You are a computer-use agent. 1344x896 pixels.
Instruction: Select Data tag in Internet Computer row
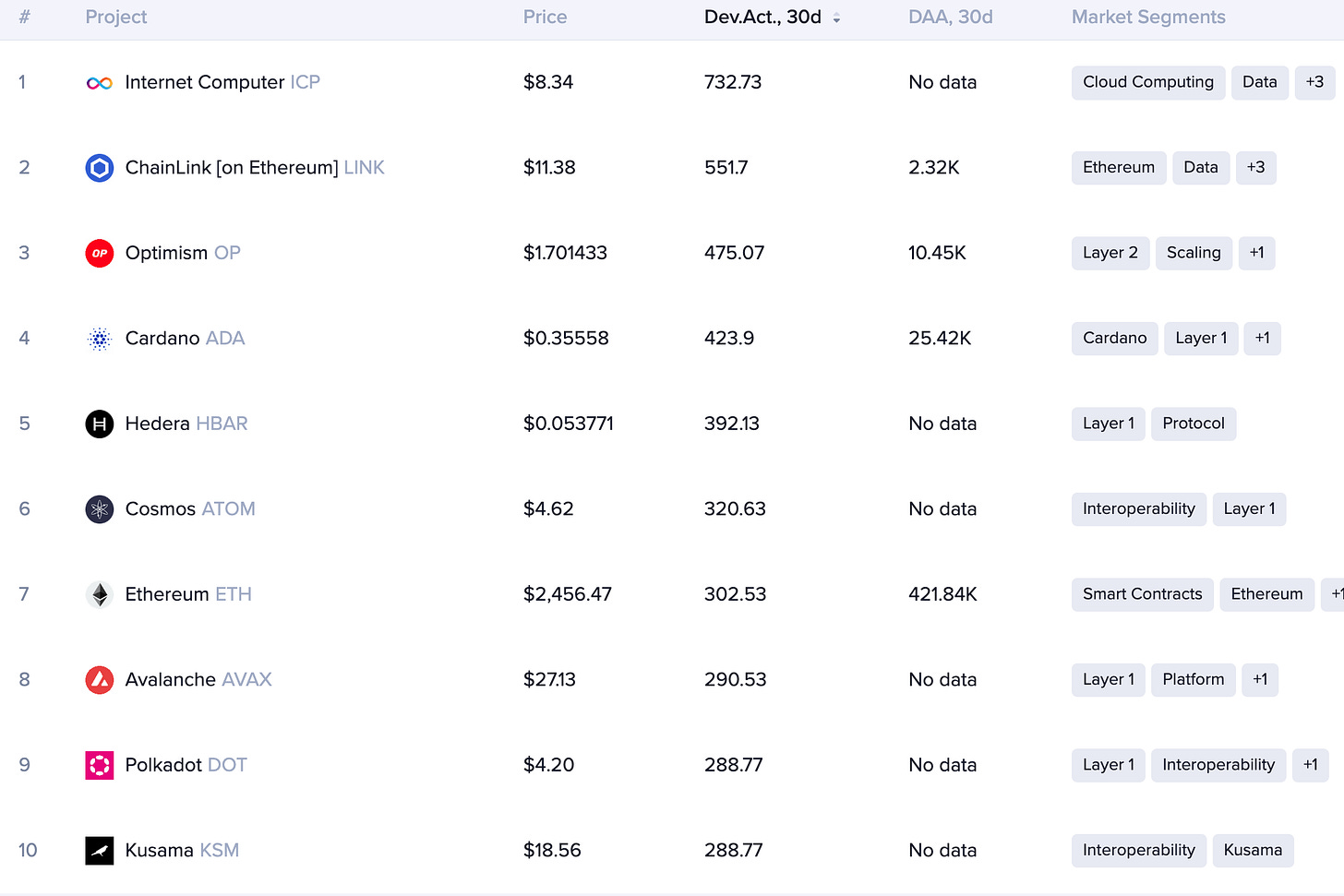pos(1259,82)
